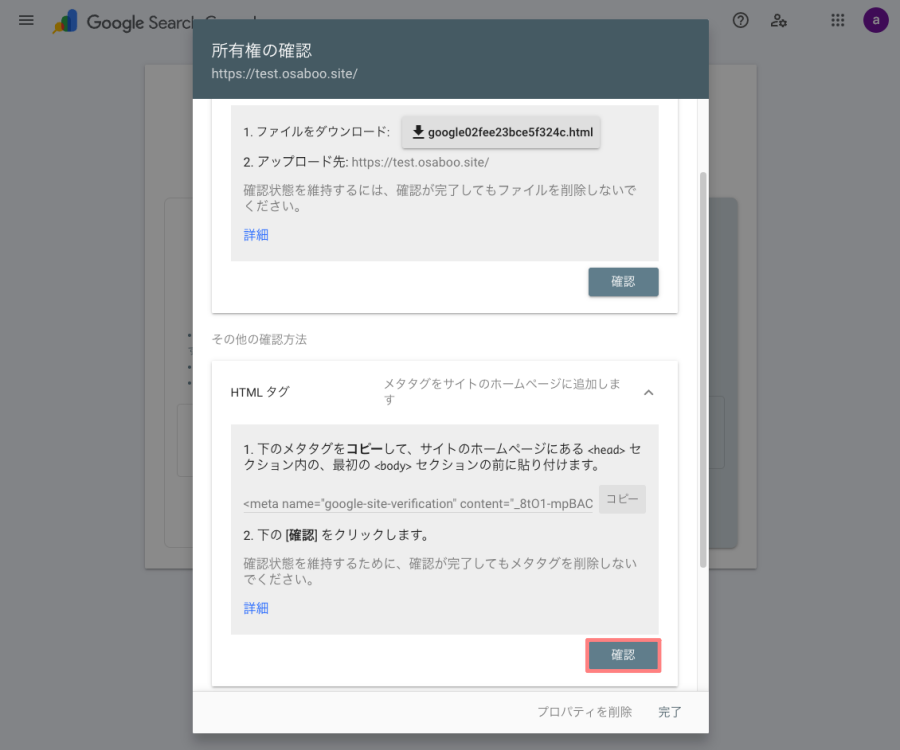
Task: Click 詳細 link in HTML file section
Action: click(256, 235)
